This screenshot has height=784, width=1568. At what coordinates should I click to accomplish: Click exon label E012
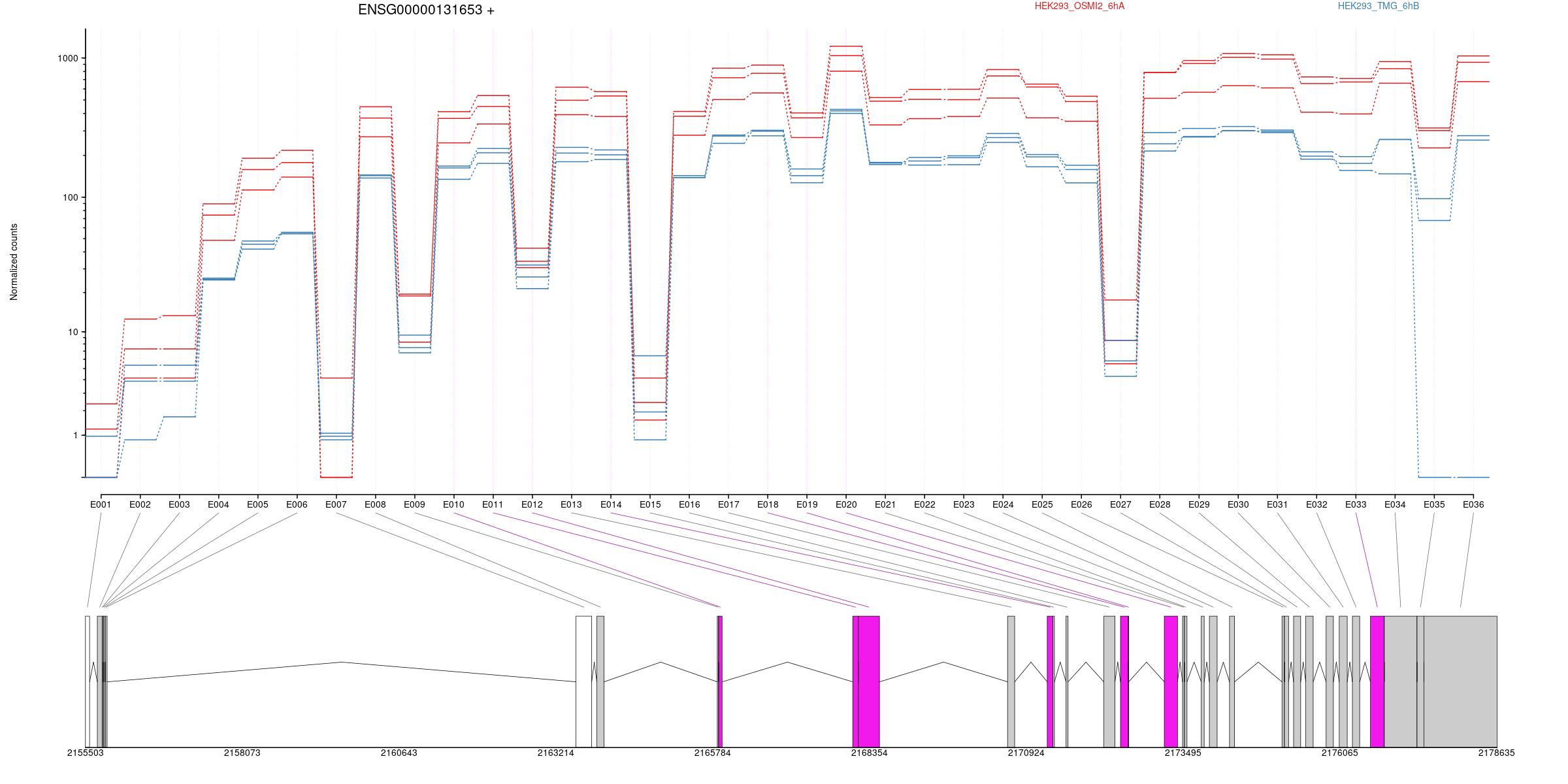(532, 504)
